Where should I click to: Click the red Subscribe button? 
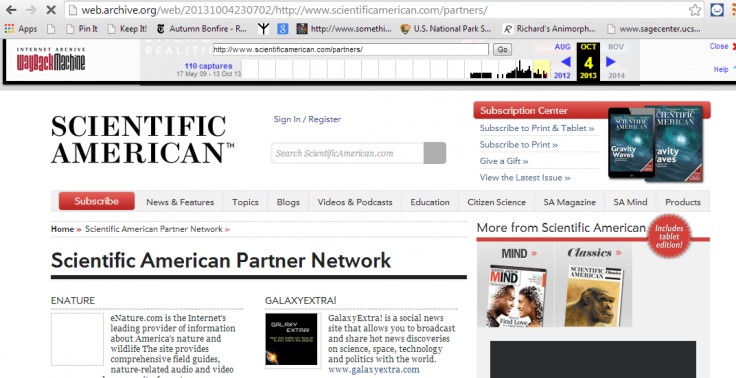pos(97,201)
